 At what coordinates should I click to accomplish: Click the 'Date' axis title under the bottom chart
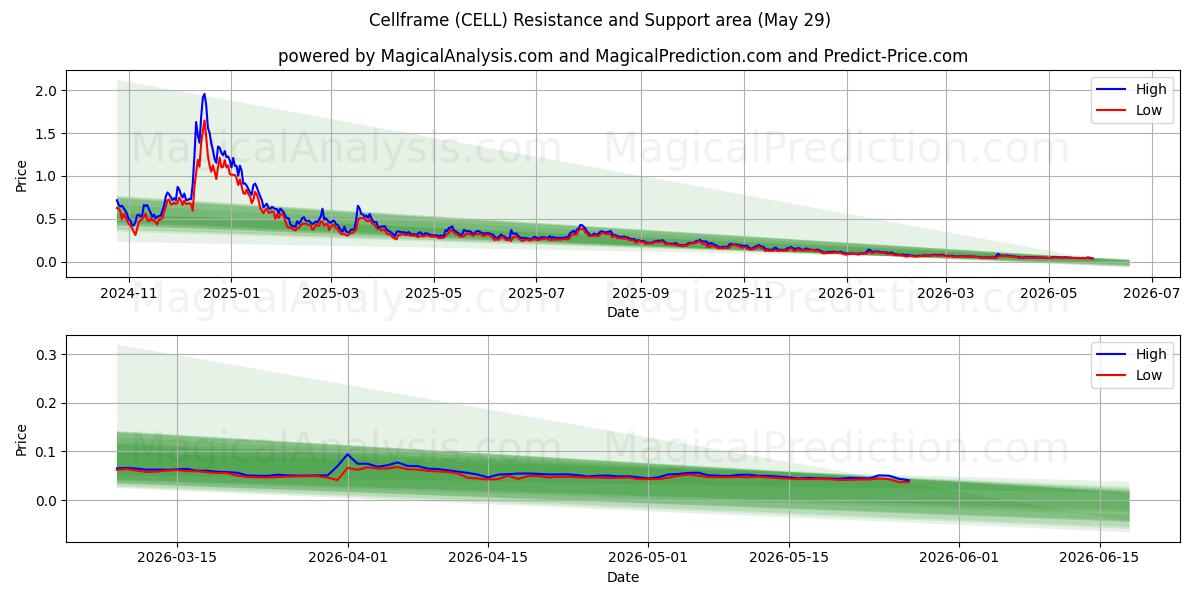pos(622,578)
